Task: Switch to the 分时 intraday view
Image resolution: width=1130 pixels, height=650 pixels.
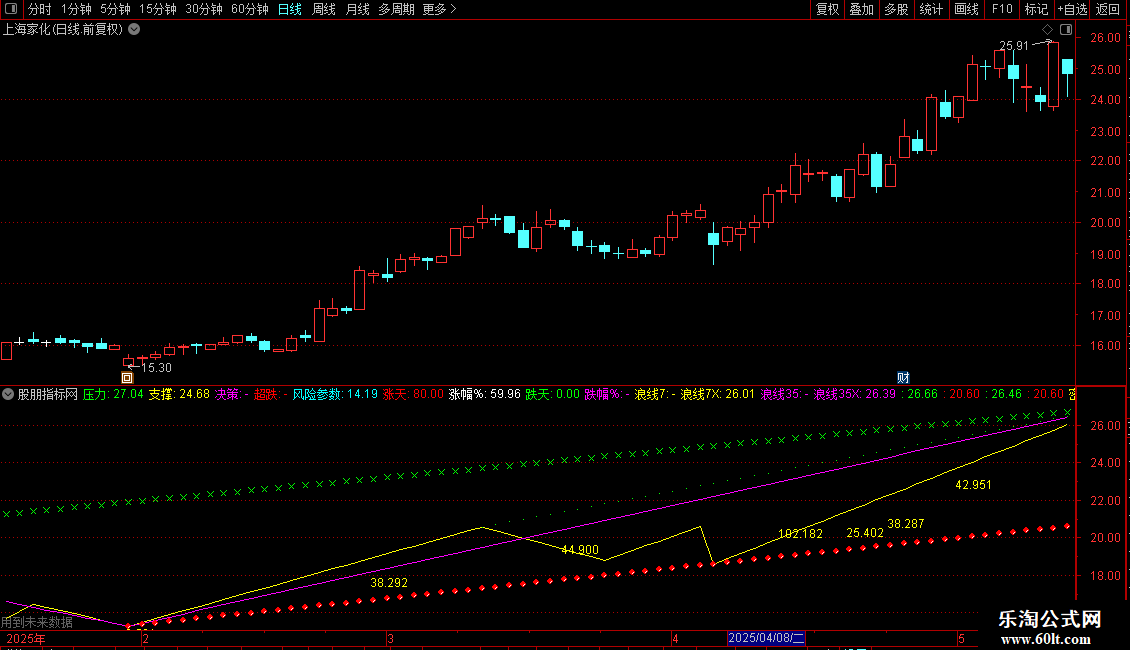Action: point(40,9)
